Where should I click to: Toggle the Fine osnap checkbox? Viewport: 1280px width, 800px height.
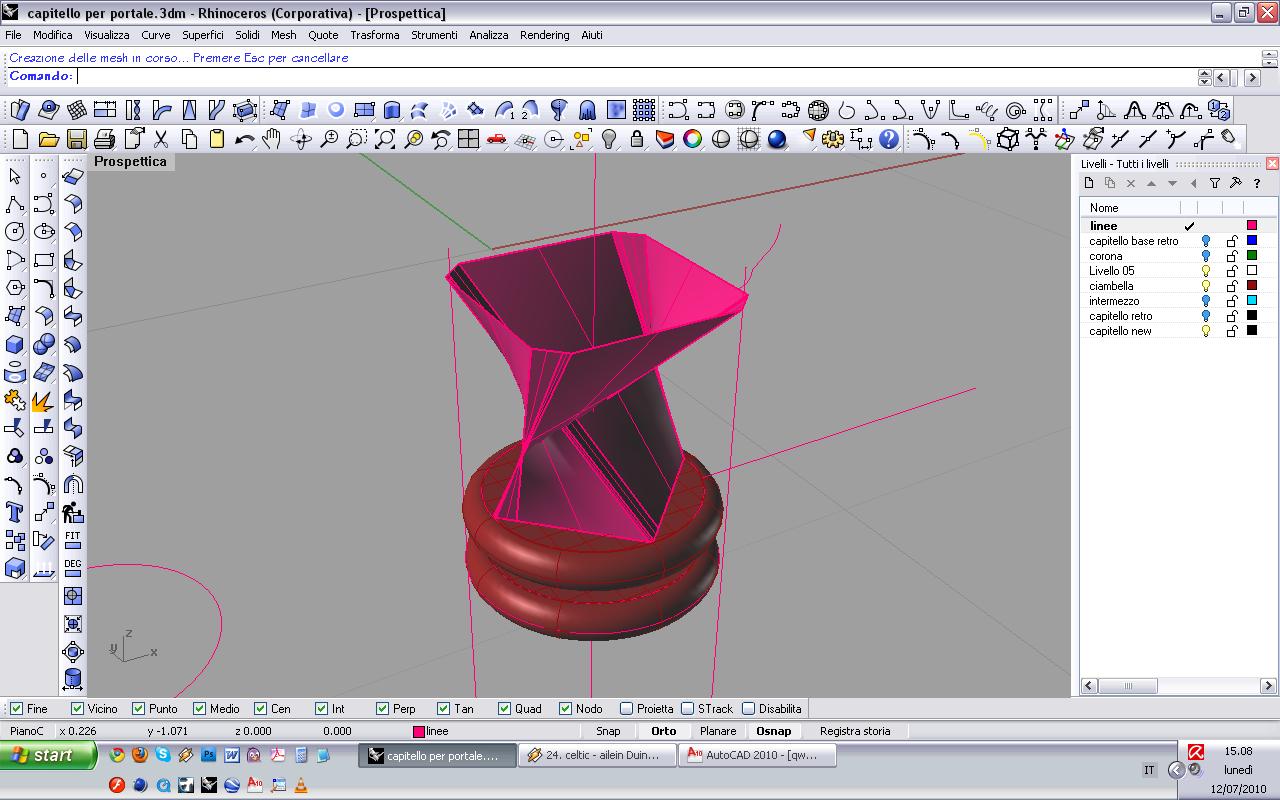[x=16, y=708]
